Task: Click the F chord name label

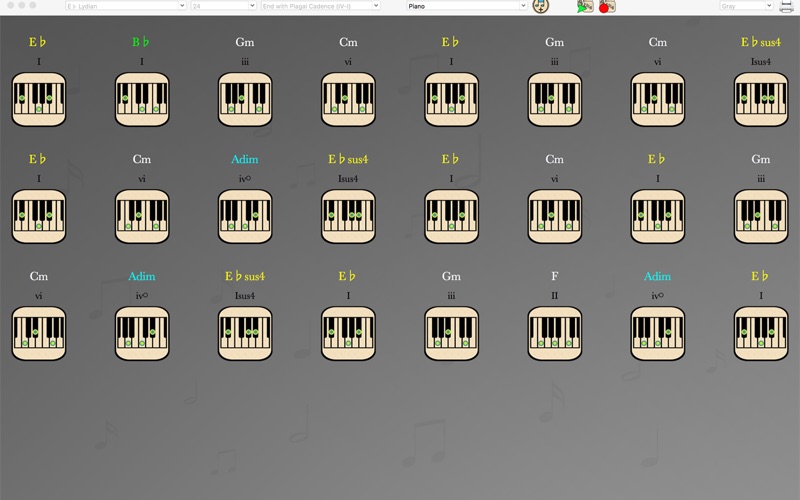Action: [x=555, y=276]
